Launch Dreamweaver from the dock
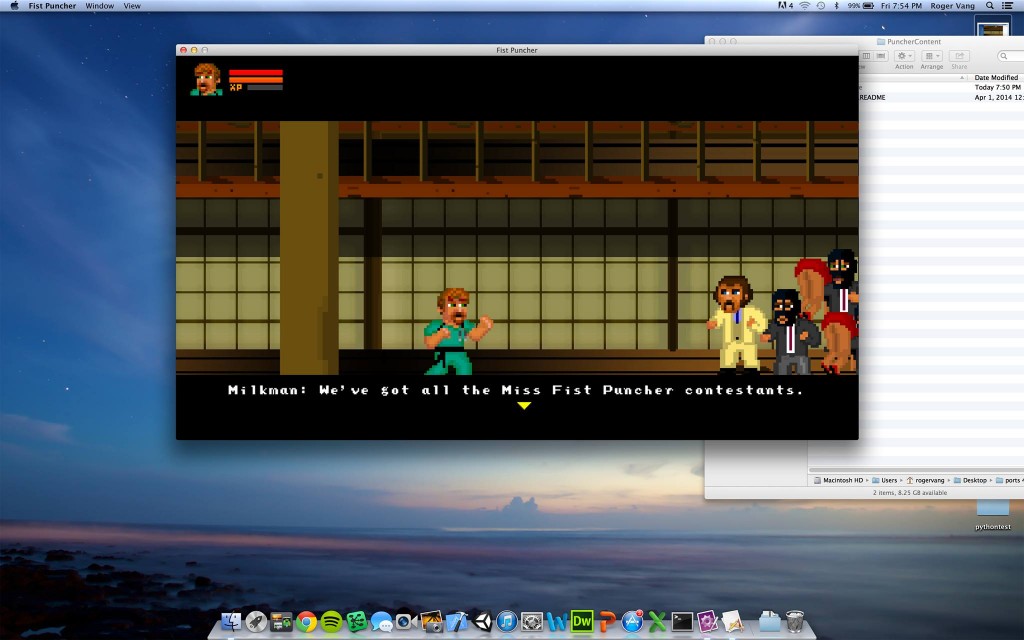 pyautogui.click(x=582, y=621)
